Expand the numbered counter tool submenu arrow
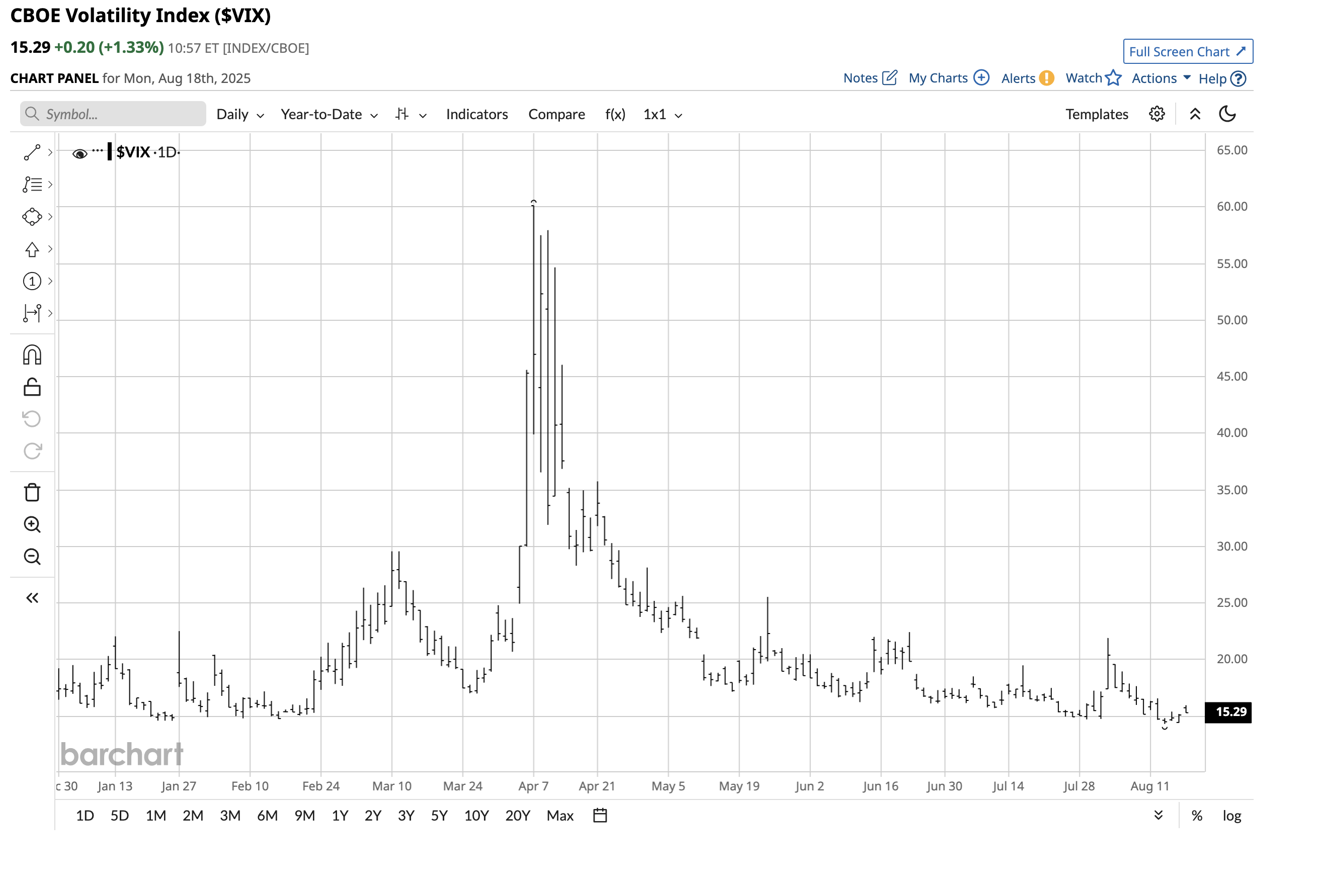The width and height of the screenshot is (1317, 896). [x=50, y=282]
